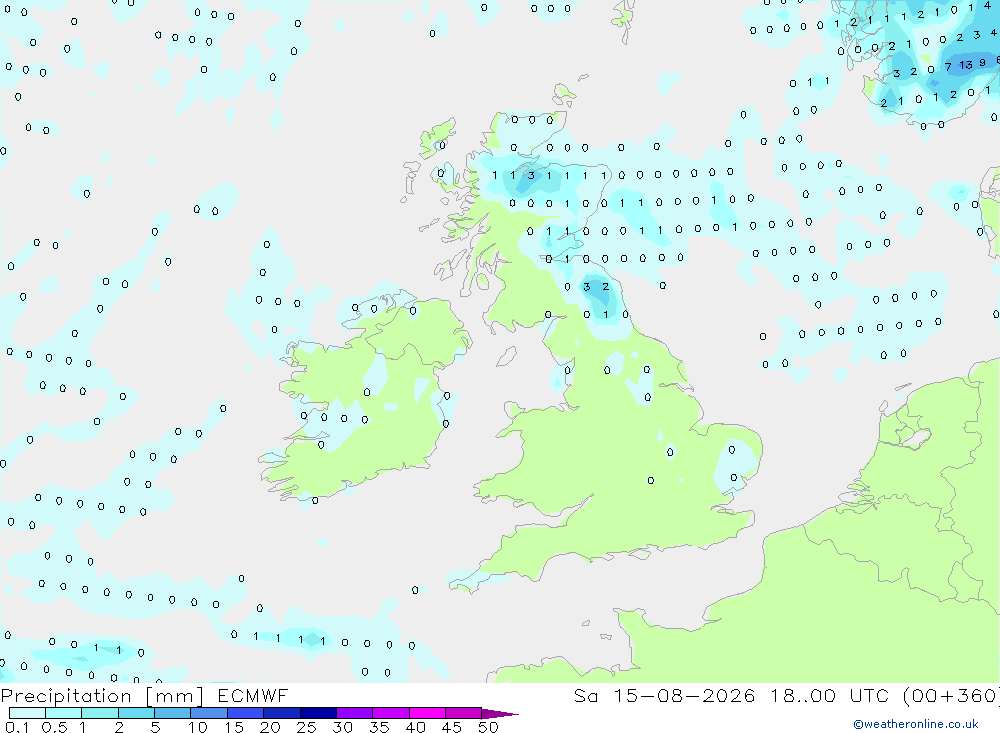Pick the 45–50 mm legend swatch
This screenshot has width=1000, height=733.
tap(464, 713)
